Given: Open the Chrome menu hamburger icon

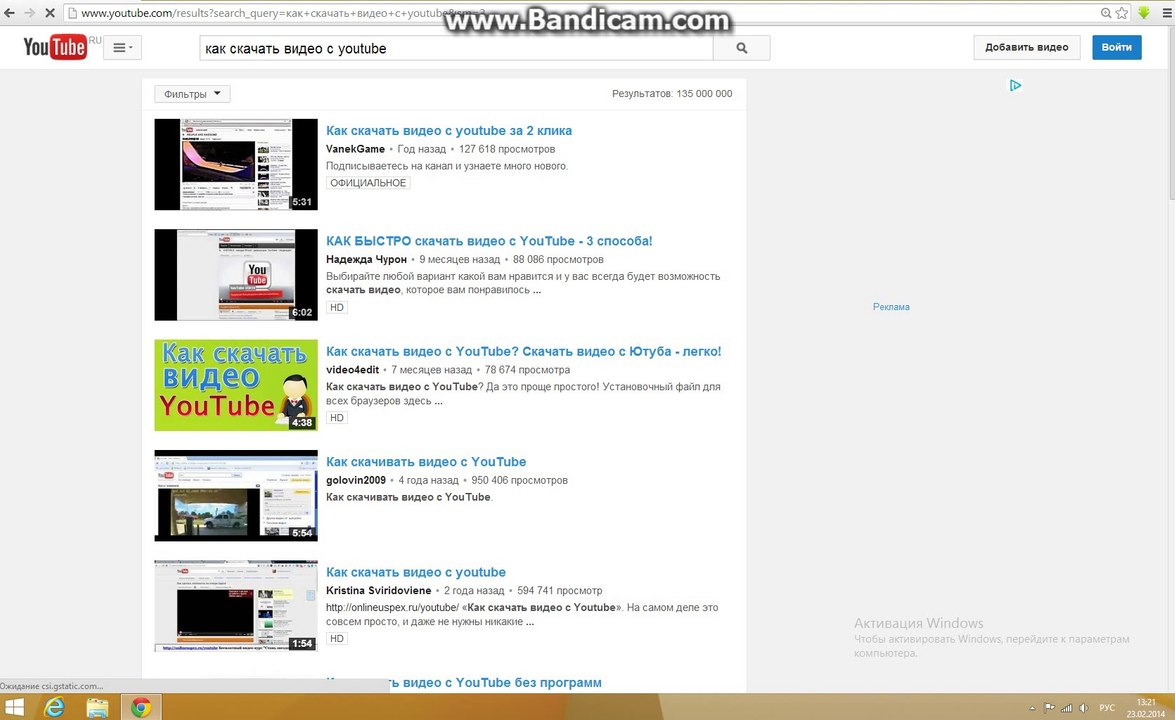Looking at the screenshot, I should click(x=1165, y=13).
